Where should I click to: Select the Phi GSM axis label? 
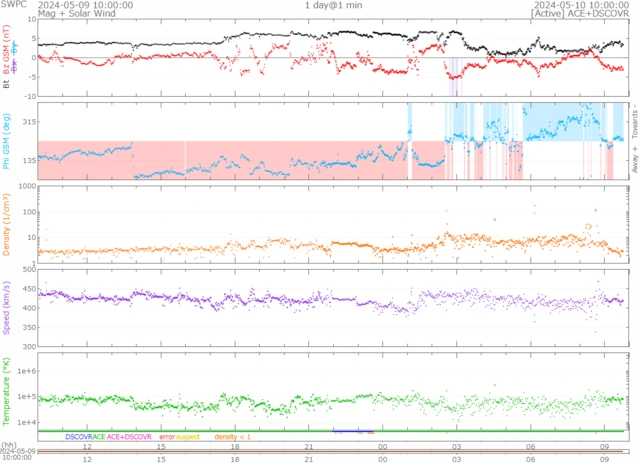8,141
